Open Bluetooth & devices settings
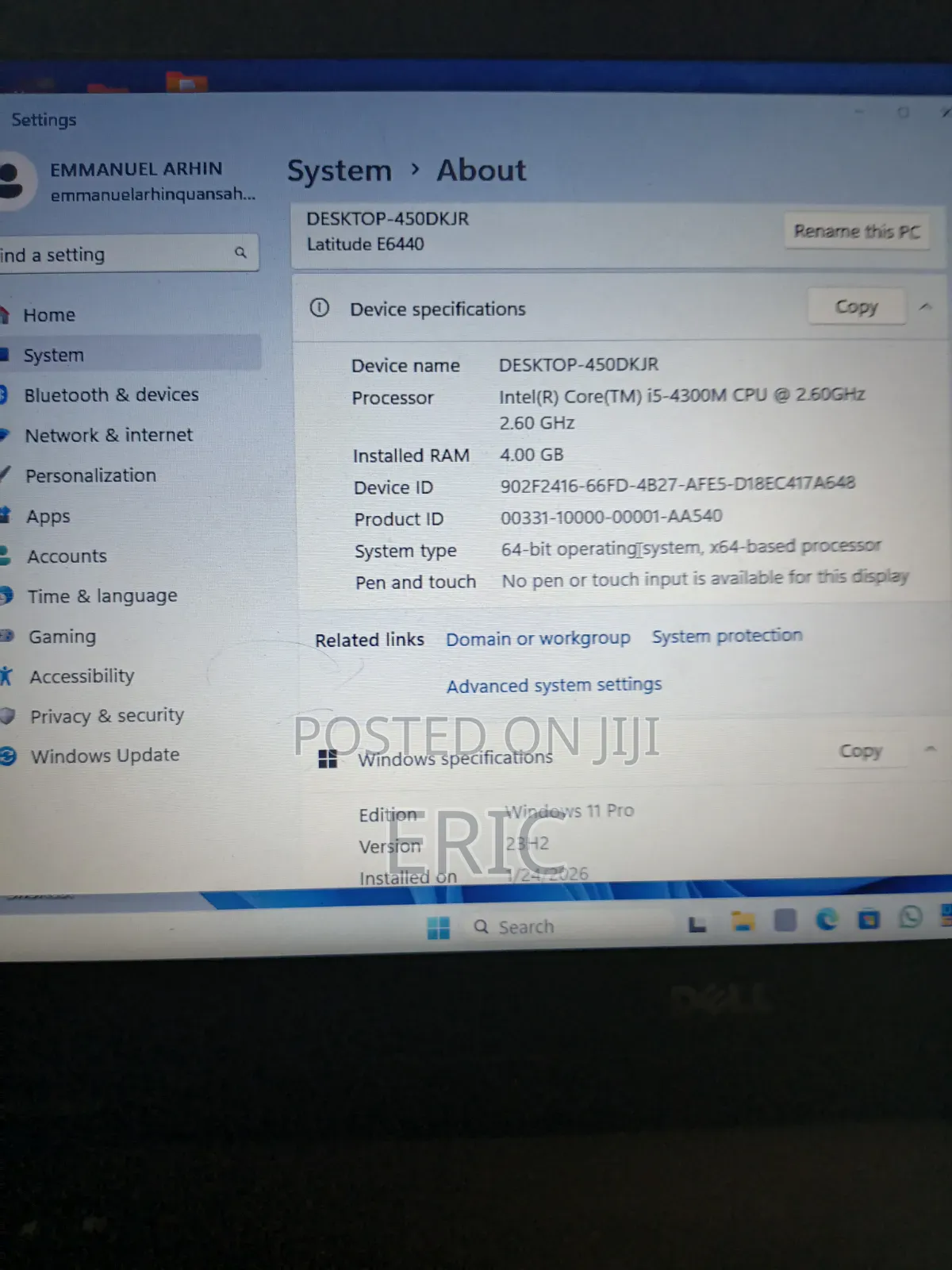Viewport: 952px width, 1270px height. (111, 395)
